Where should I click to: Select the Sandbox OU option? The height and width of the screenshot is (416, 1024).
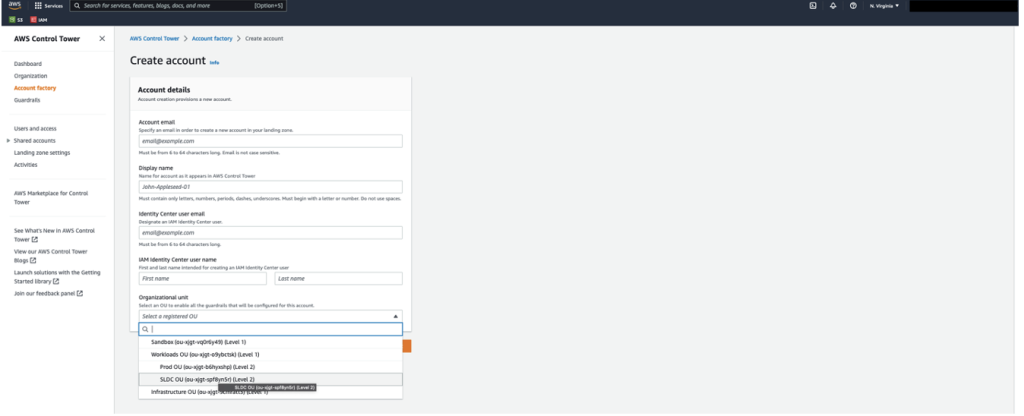coord(270,342)
